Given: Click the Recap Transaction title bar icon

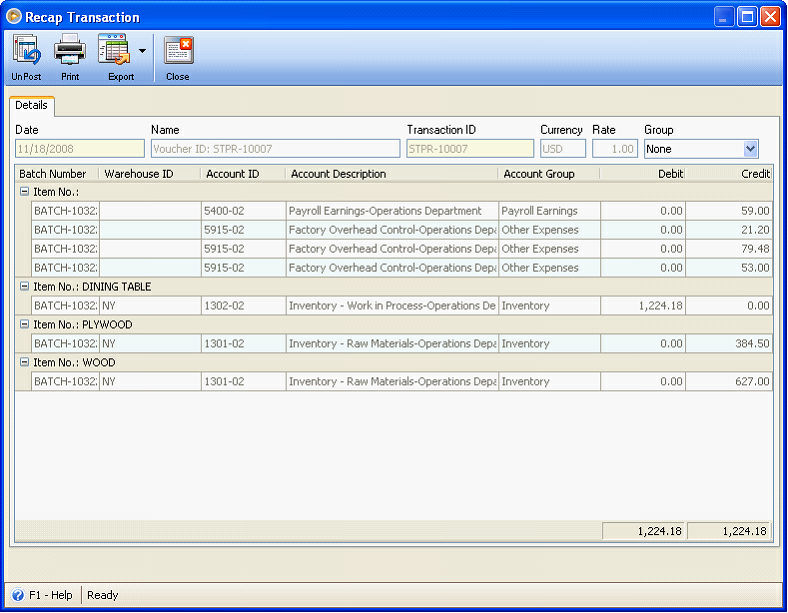Looking at the screenshot, I should pos(14,17).
